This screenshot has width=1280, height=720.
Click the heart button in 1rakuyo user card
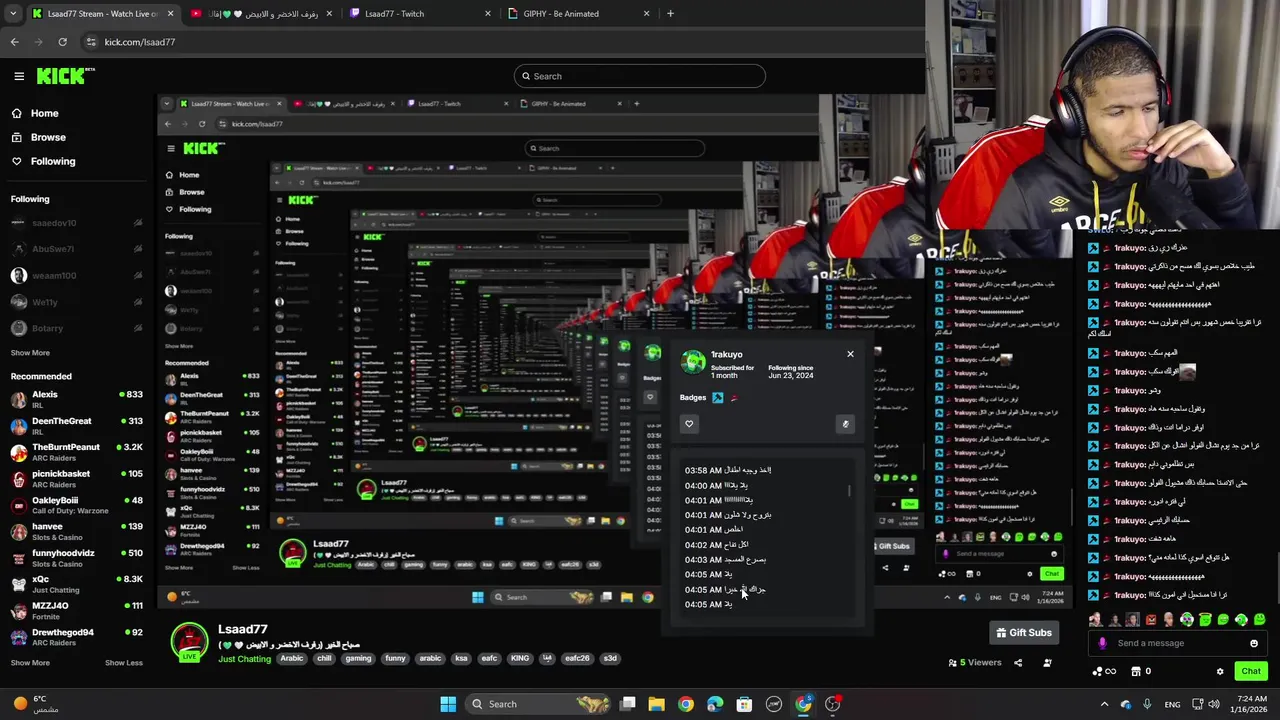[689, 424]
